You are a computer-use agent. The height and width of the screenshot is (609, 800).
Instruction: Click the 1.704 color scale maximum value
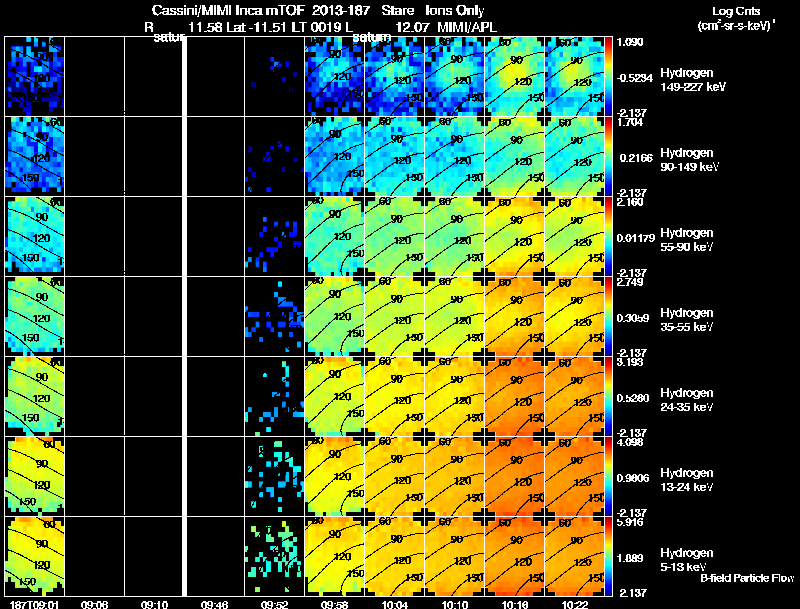pyautogui.click(x=630, y=122)
